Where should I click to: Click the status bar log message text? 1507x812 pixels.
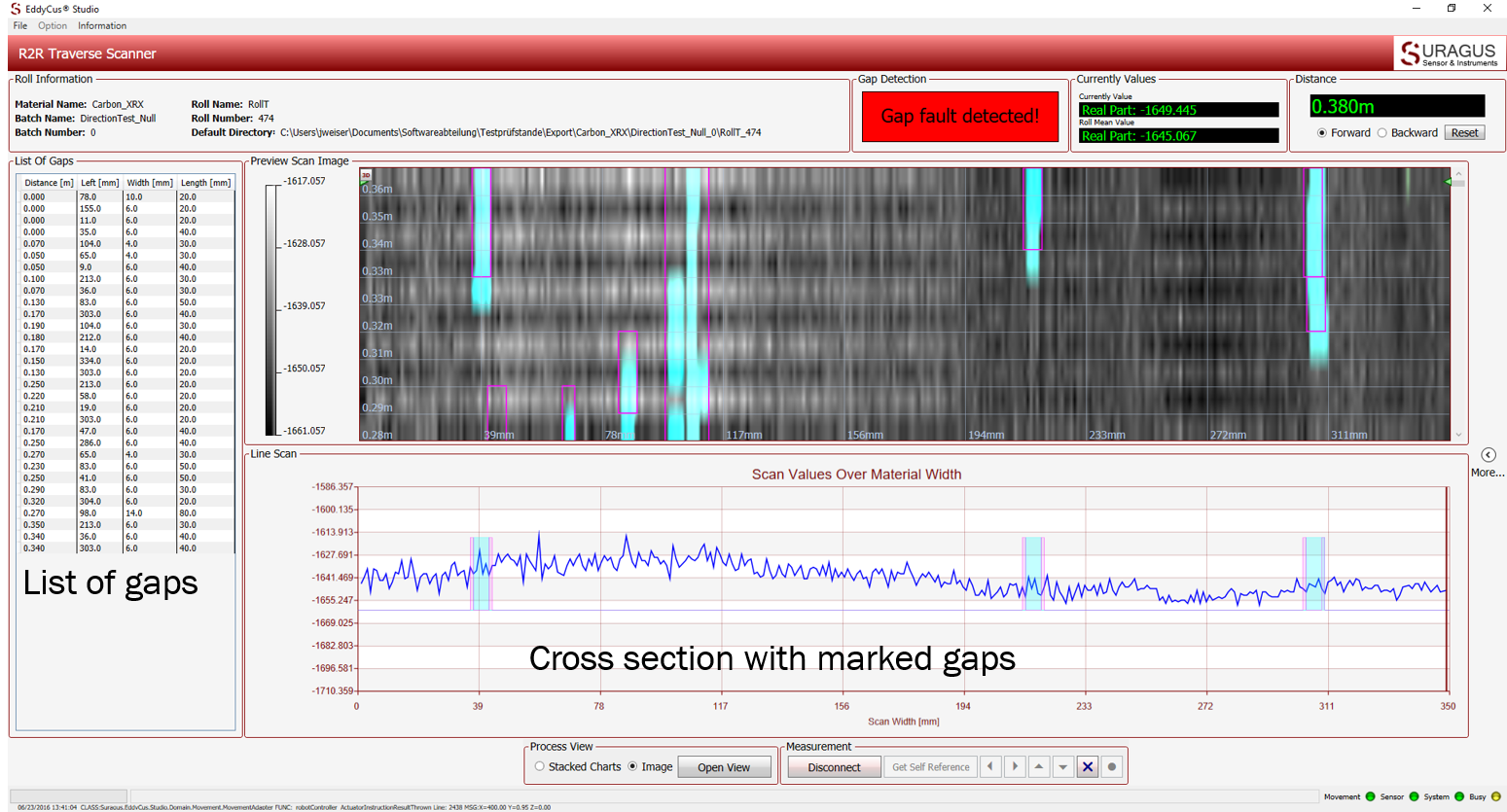[284, 807]
